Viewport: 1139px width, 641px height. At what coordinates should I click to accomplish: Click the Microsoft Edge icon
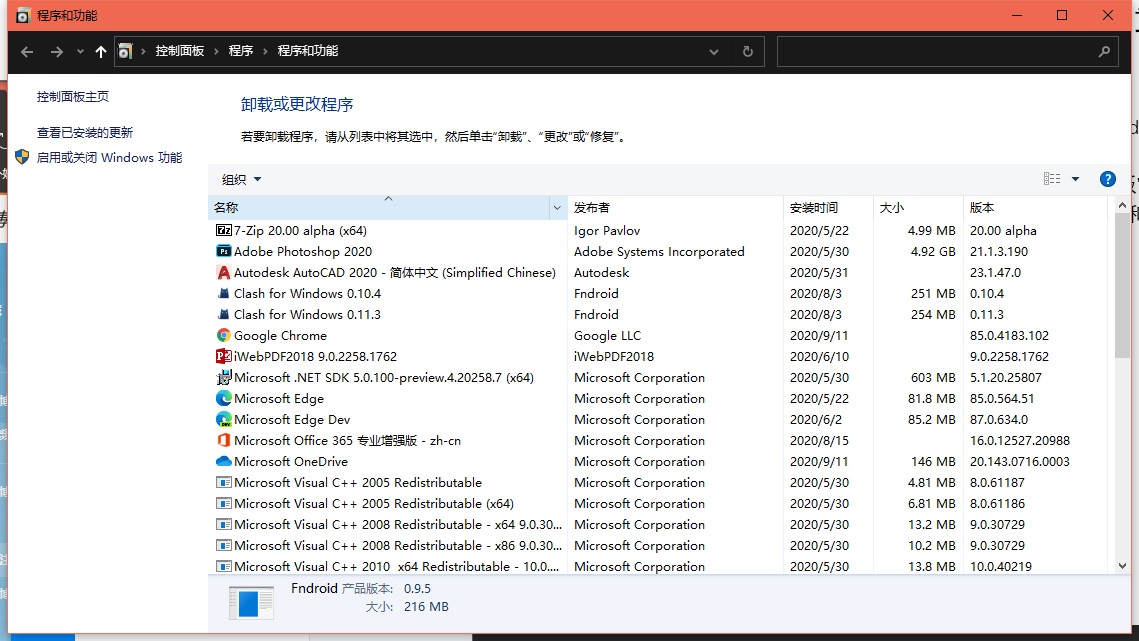pyautogui.click(x=224, y=399)
